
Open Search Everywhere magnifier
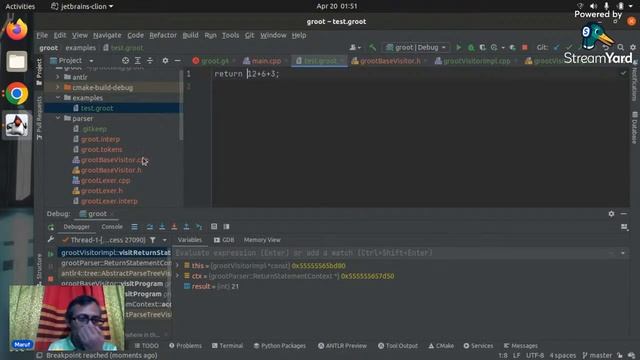click(x=620, y=48)
